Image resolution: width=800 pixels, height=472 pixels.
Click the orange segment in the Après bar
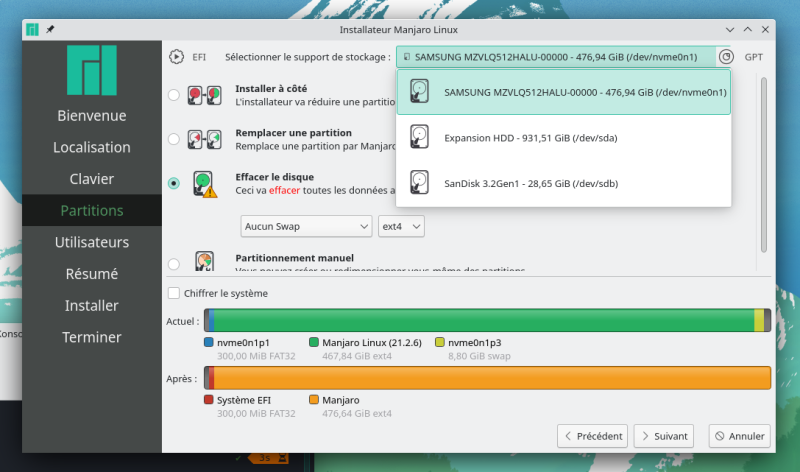(492, 378)
